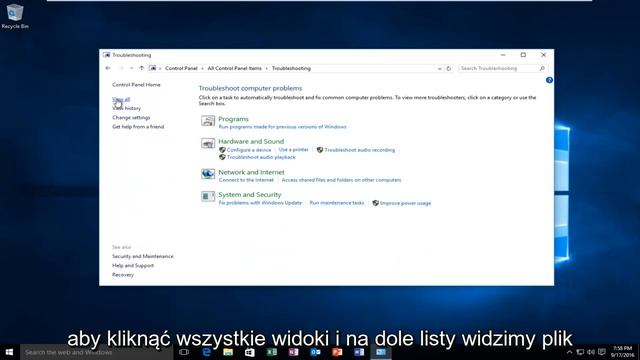Go up one level with up arrow
The image size is (640, 360).
[142, 68]
